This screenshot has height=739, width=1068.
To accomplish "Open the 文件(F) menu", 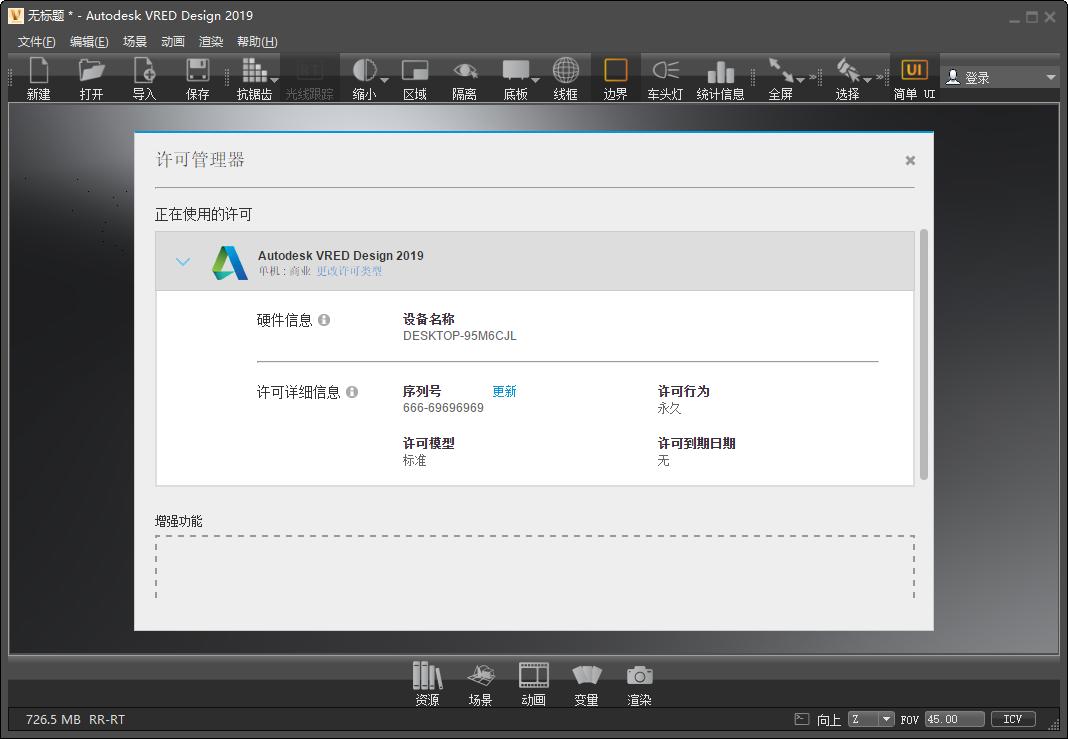I will 37,42.
